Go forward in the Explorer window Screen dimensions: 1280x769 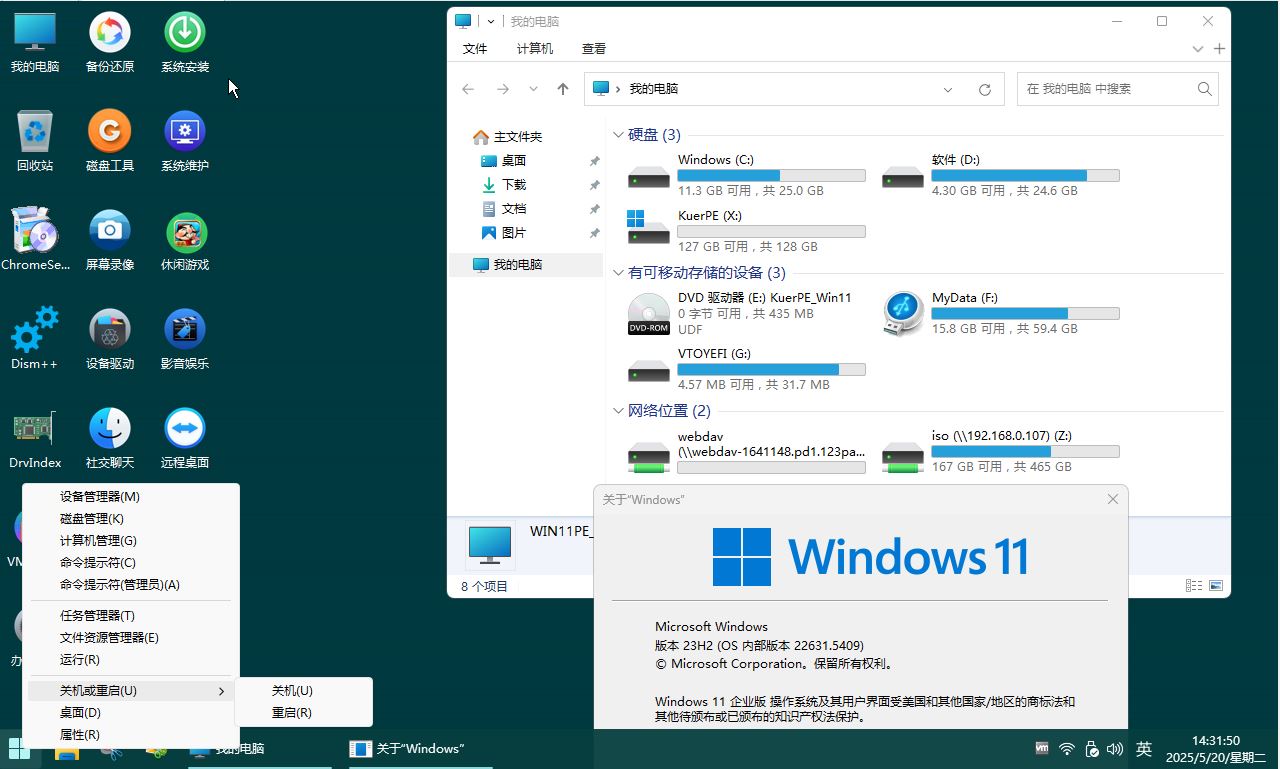coord(503,89)
